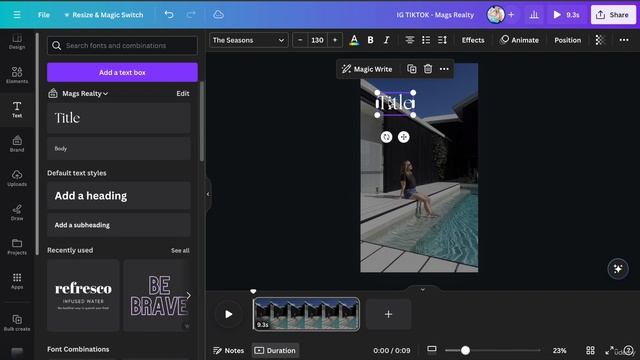Click the move handle below Title
Image resolution: width=640 pixels, height=360 pixels.
click(404, 137)
